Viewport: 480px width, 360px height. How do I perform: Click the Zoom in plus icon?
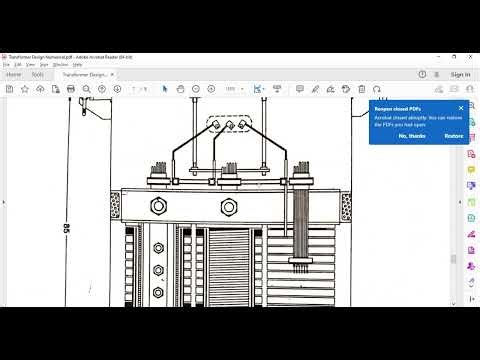point(211,89)
